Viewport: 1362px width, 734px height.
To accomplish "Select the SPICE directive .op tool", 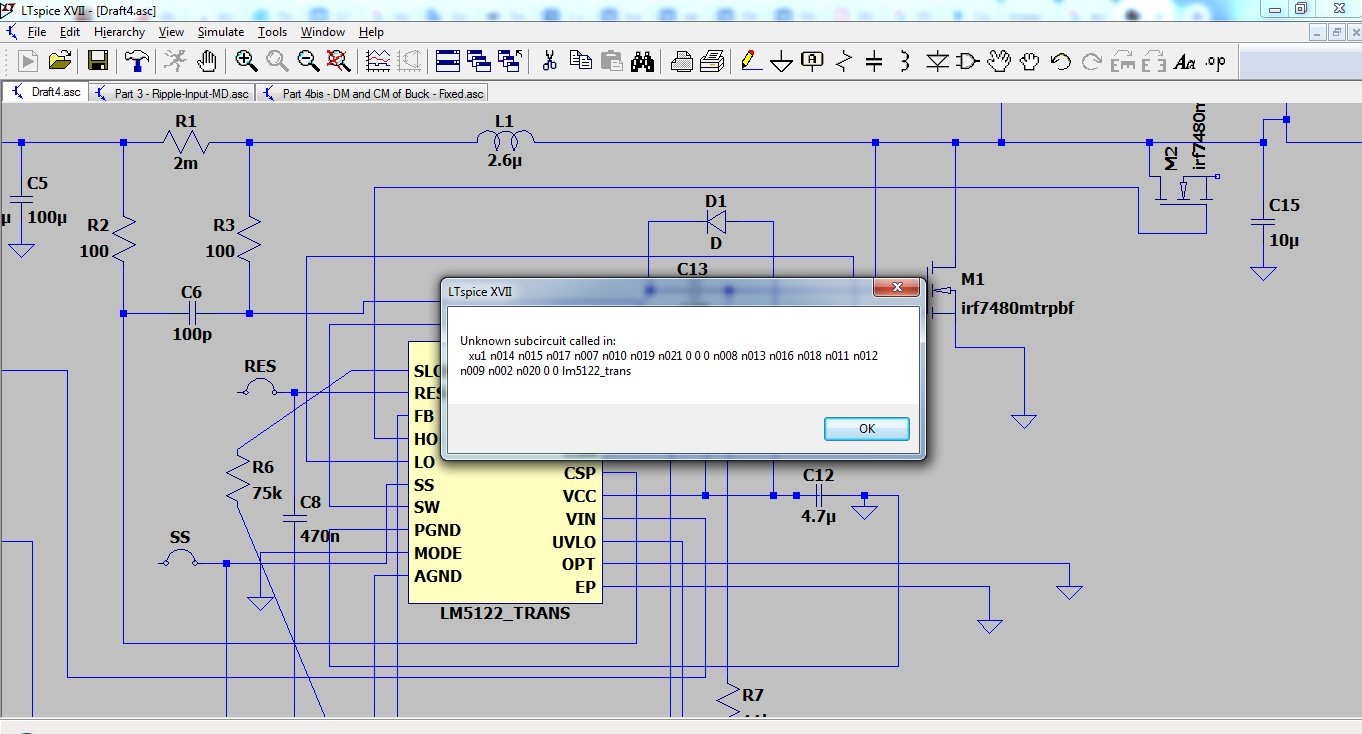I will coord(1216,61).
